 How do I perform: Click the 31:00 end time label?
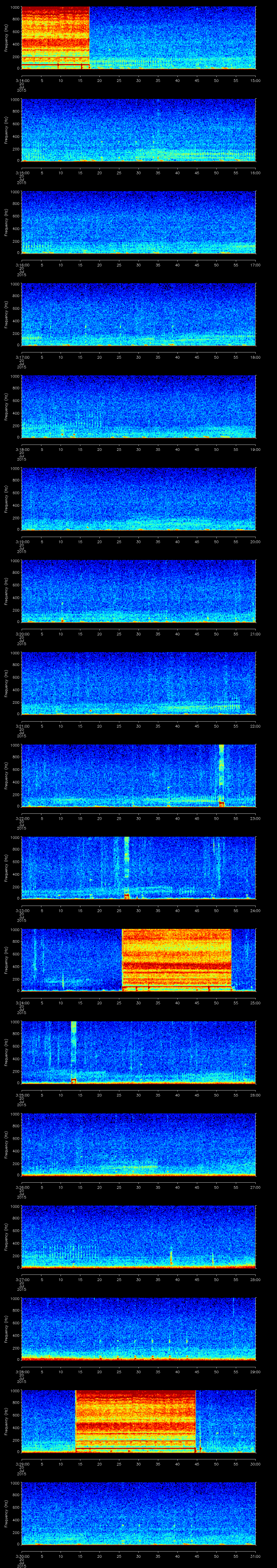pyautogui.click(x=255, y=1556)
